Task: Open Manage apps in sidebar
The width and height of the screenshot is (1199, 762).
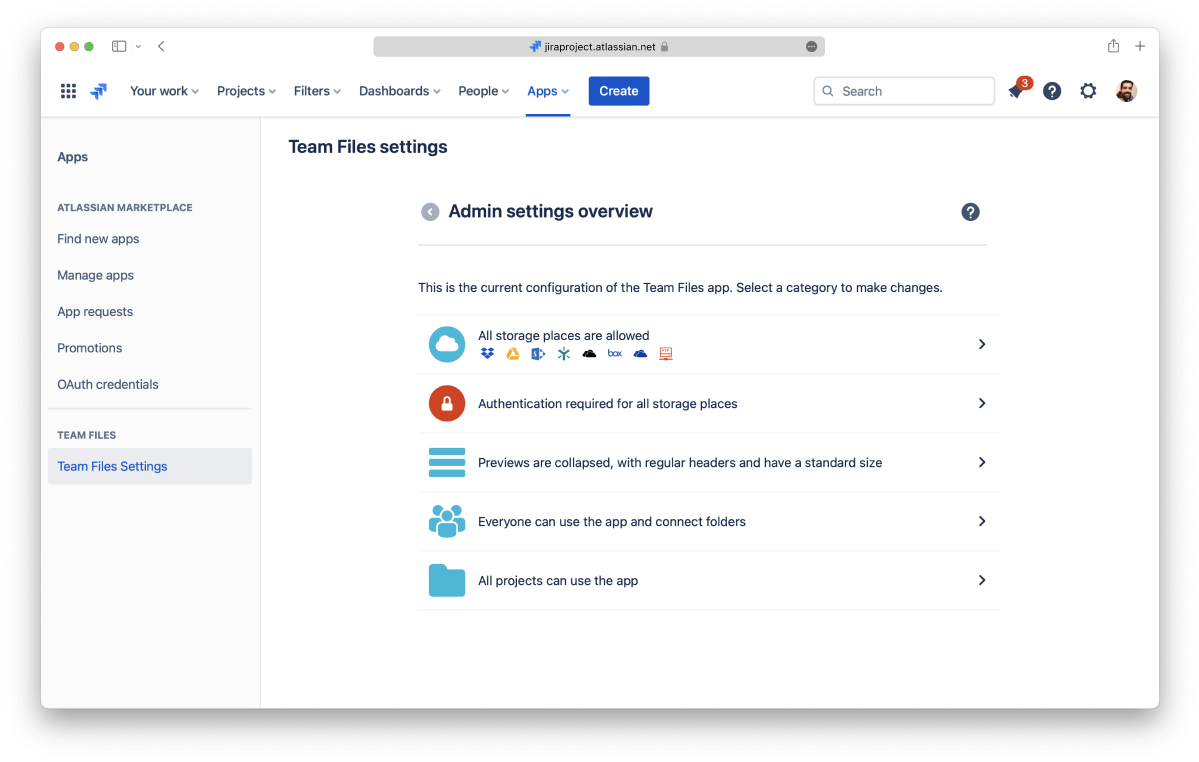Action: click(x=96, y=275)
